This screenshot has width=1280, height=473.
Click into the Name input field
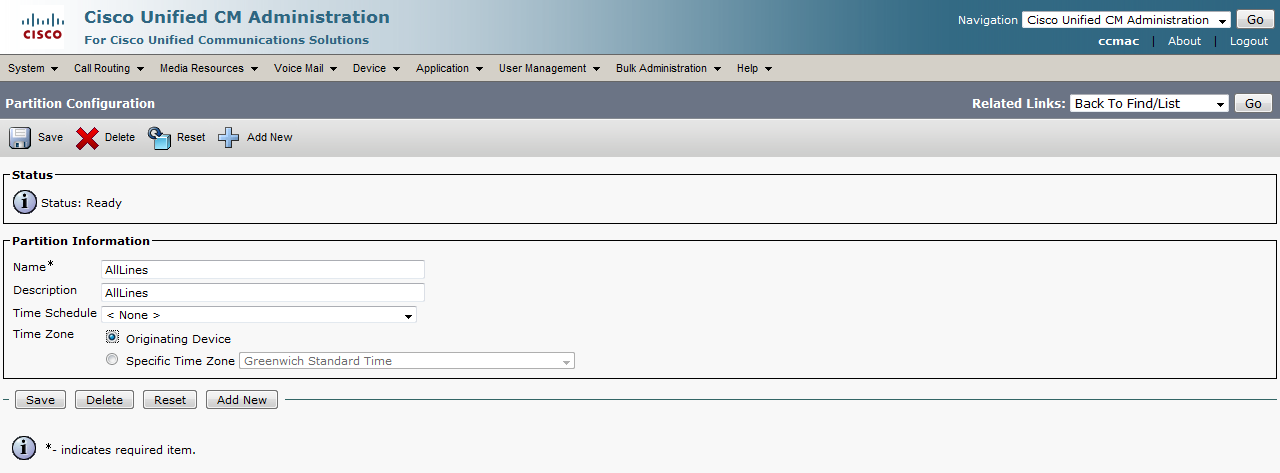pyautogui.click(x=263, y=269)
